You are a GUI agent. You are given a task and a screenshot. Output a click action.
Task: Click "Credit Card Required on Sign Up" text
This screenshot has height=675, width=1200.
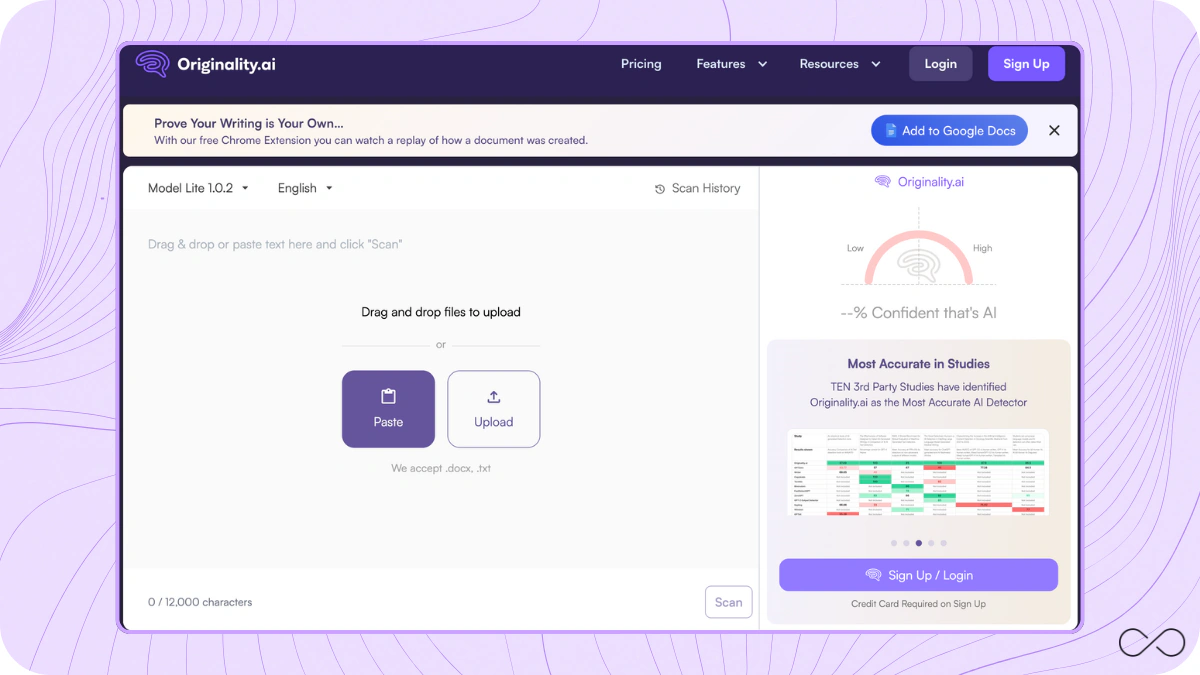pyautogui.click(x=918, y=604)
